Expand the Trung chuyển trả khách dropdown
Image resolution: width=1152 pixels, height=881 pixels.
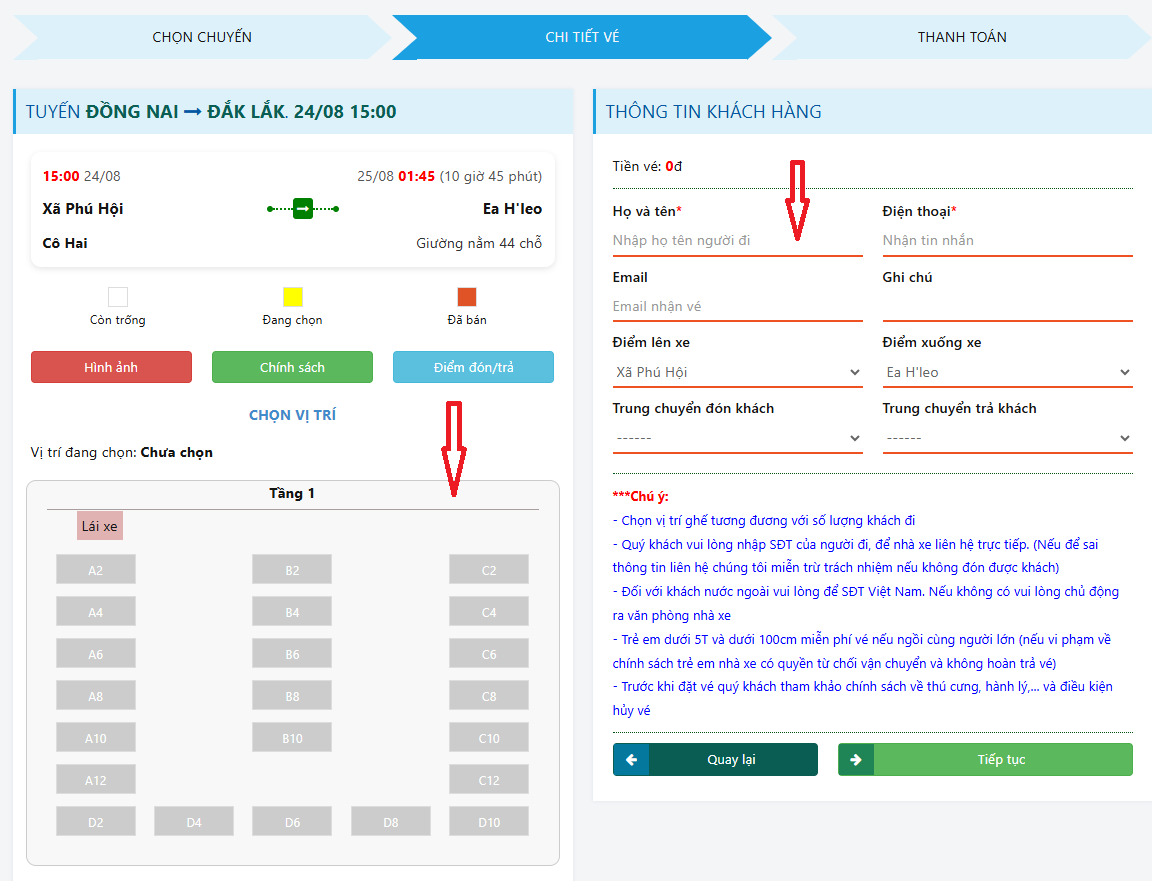point(1007,438)
